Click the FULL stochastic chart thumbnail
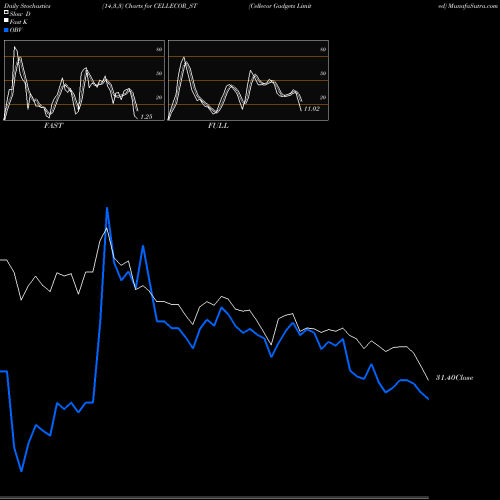This screenshot has width=500, height=500. pos(248,80)
